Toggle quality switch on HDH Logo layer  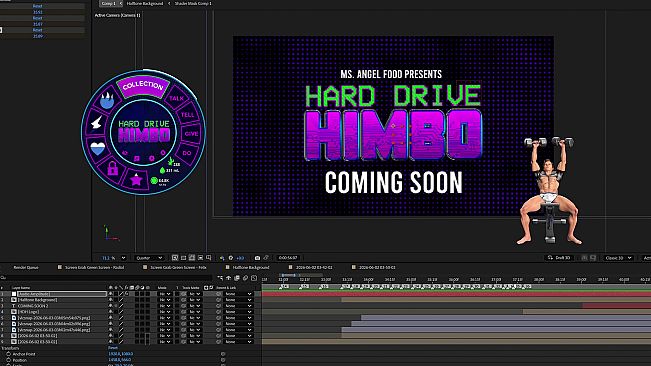[x=121, y=312]
